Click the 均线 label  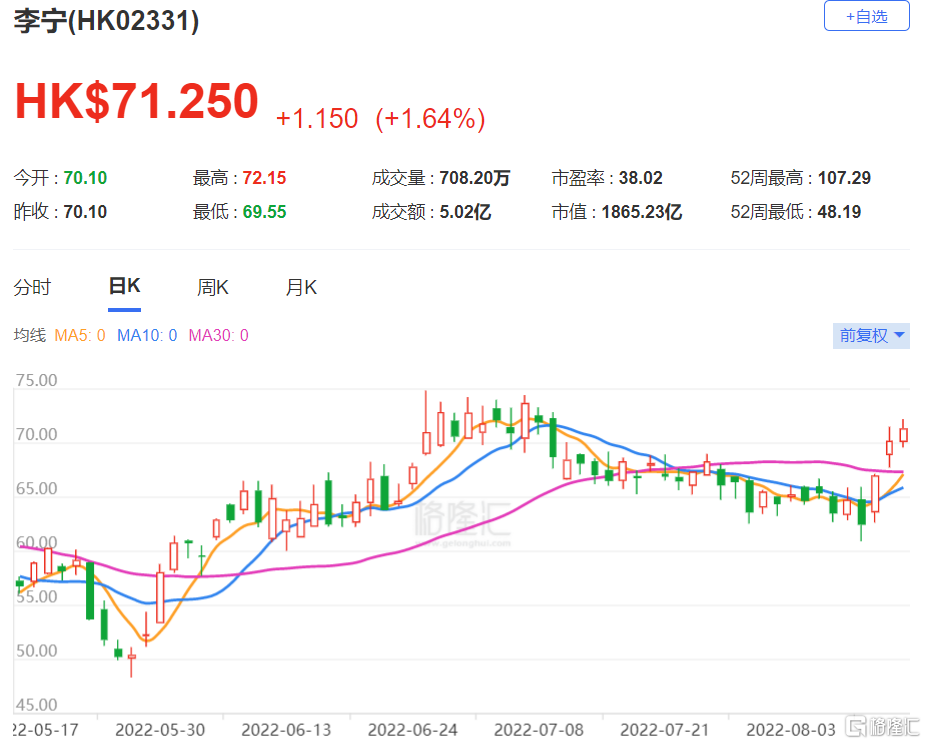point(30,335)
